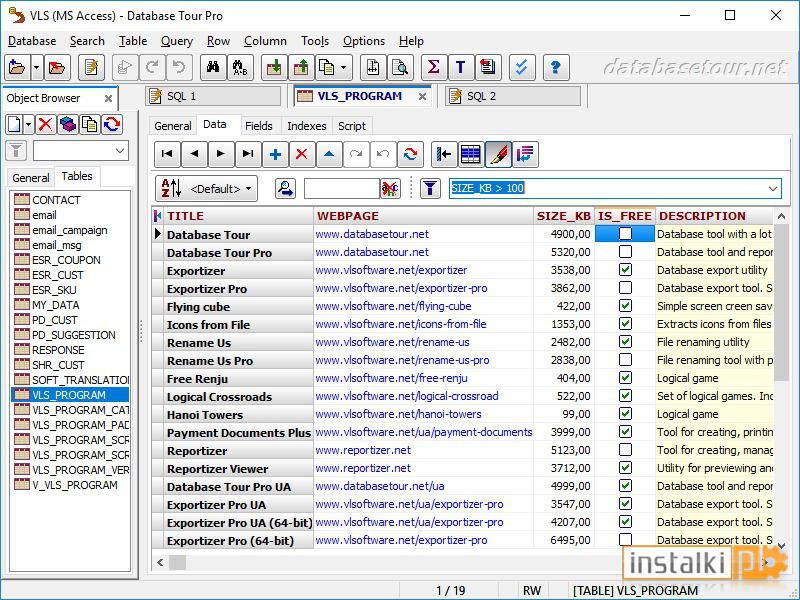
Task: Delete the current record red X icon
Action: tap(302, 154)
